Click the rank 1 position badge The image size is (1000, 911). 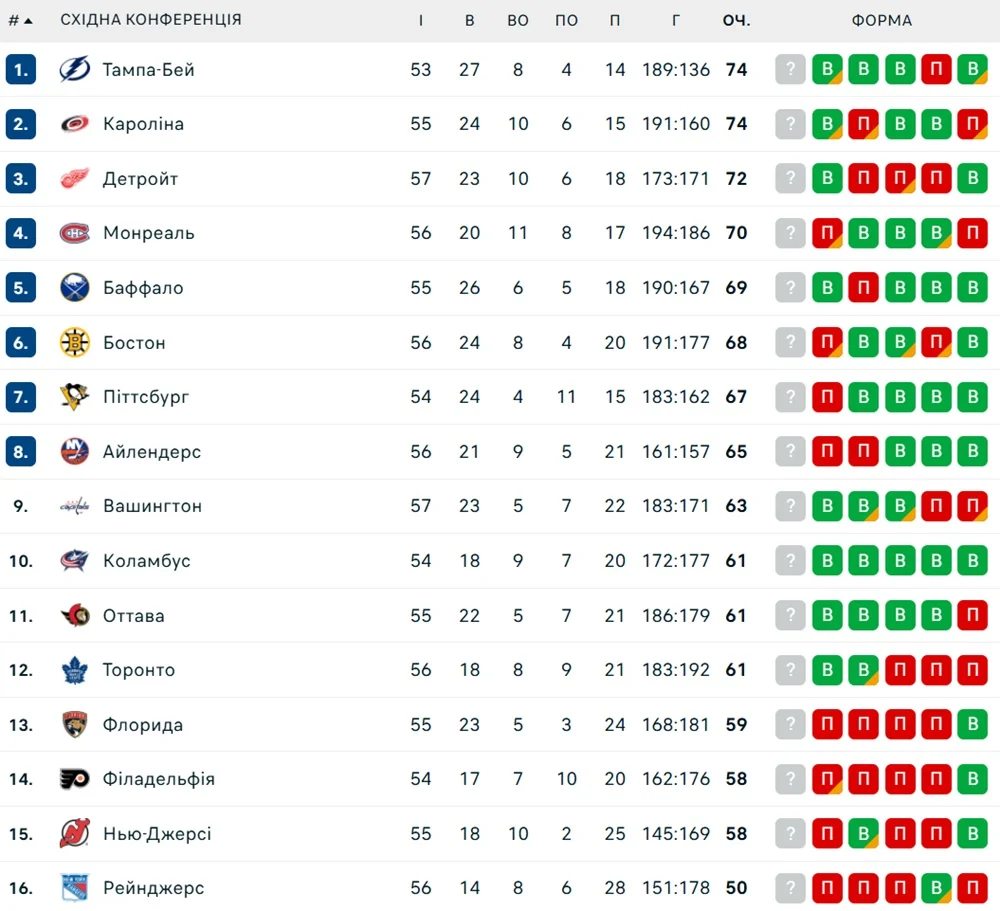click(21, 70)
